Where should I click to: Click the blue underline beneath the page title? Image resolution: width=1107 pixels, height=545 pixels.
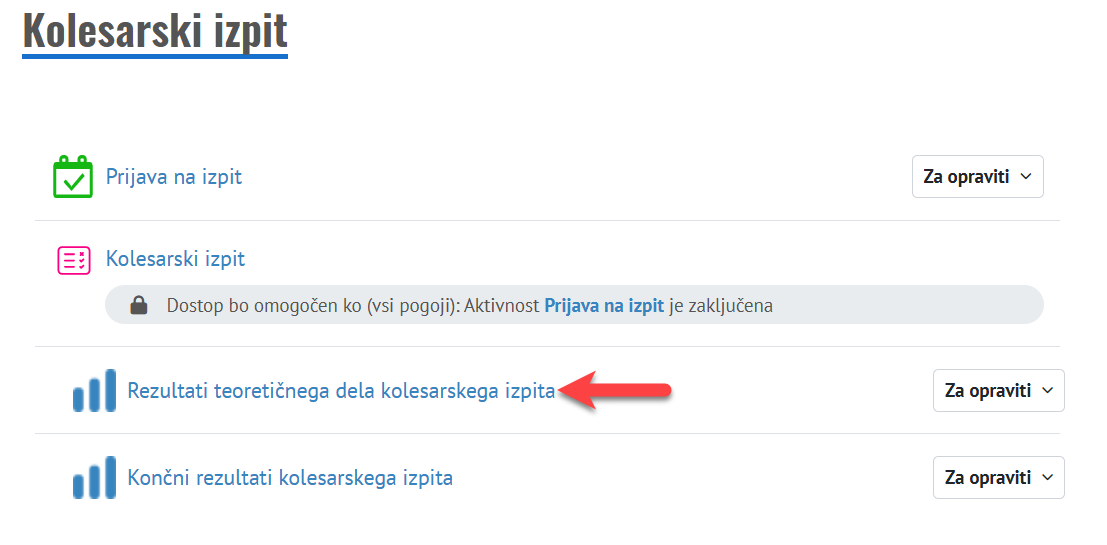(155, 55)
